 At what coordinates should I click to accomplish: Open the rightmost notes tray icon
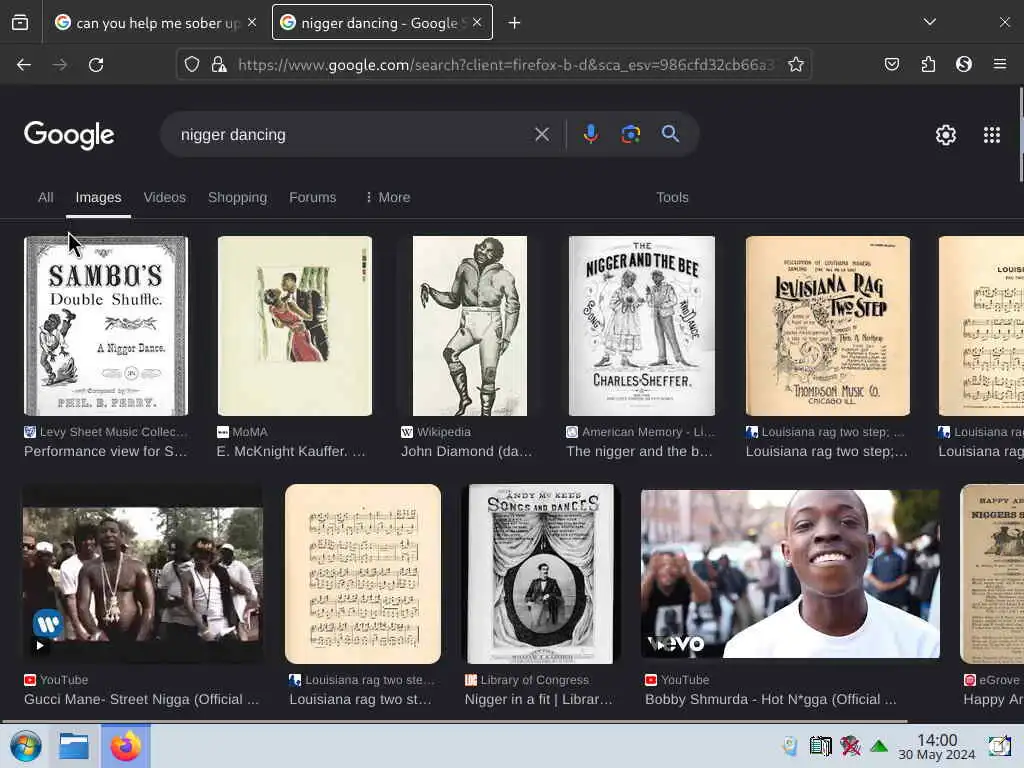(x=999, y=746)
